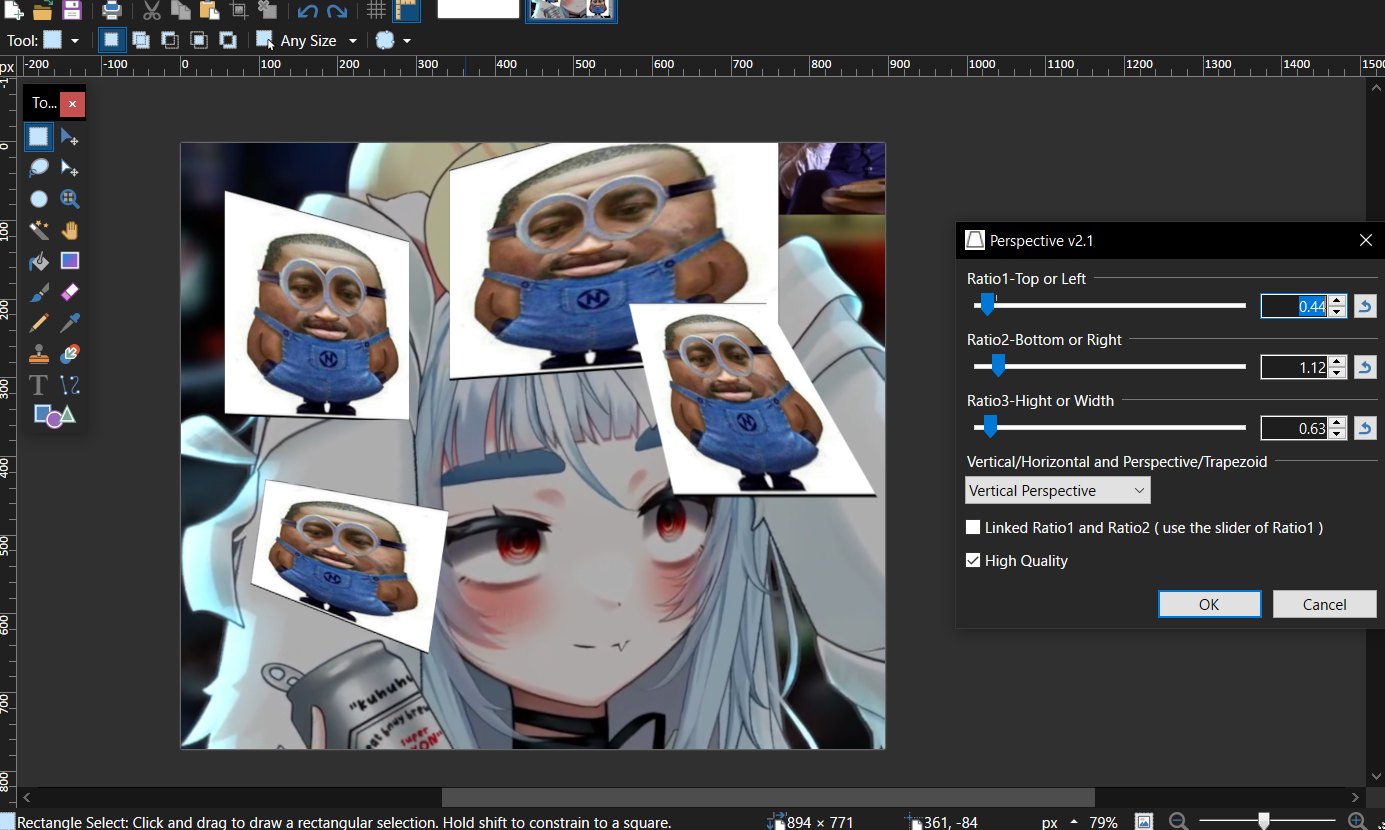
Task: Click the Ratio2-Bottom or Right slider
Action: click(x=1110, y=367)
